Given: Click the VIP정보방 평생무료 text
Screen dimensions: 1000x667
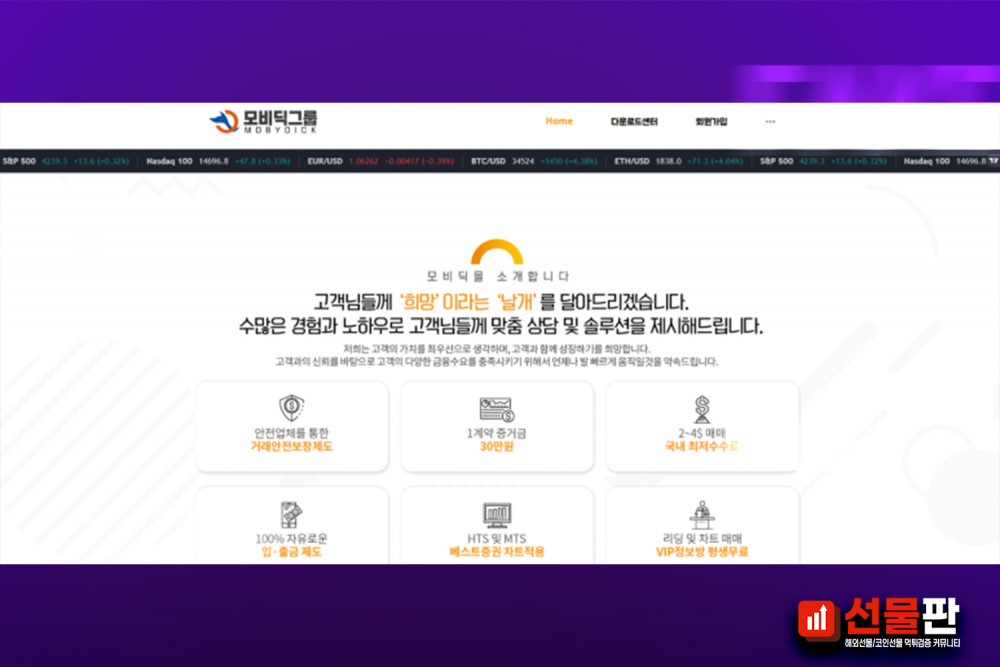Looking at the screenshot, I should pos(701,551).
